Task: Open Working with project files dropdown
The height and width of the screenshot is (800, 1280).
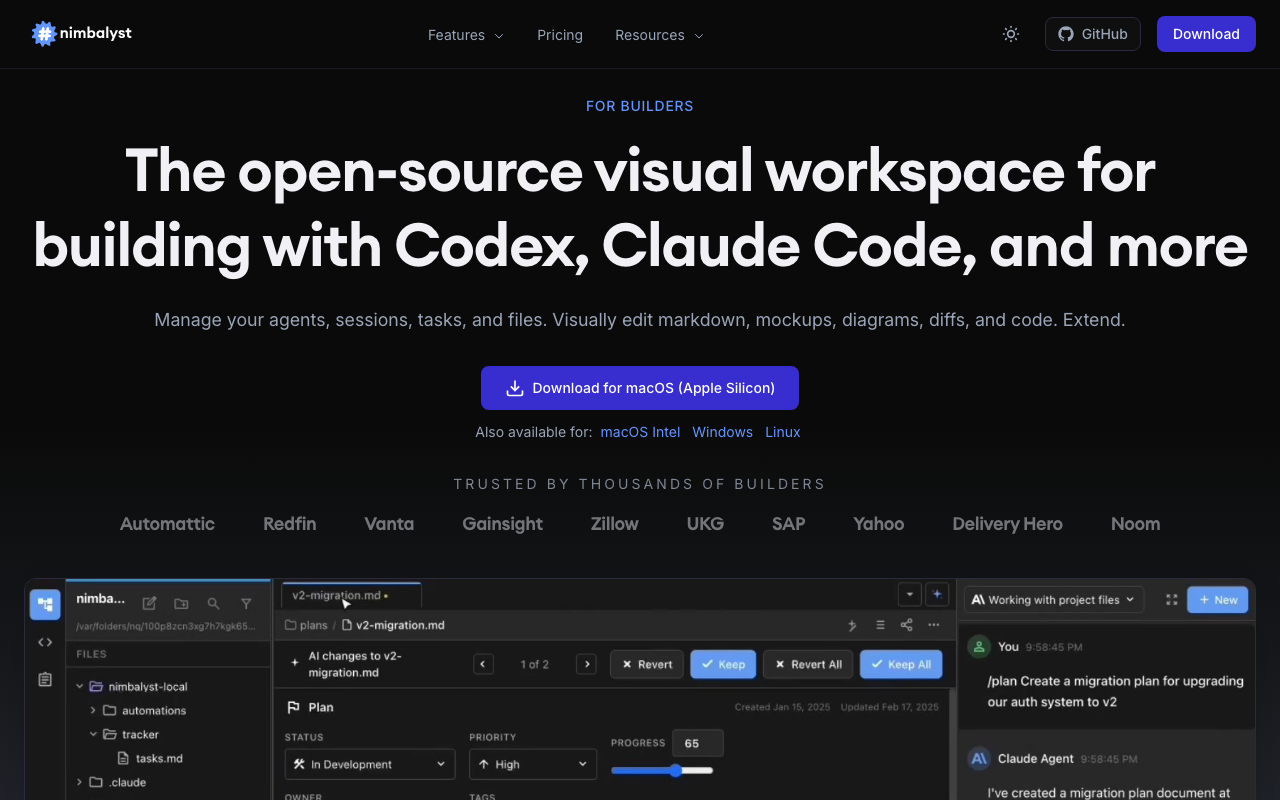Action: 1054,600
